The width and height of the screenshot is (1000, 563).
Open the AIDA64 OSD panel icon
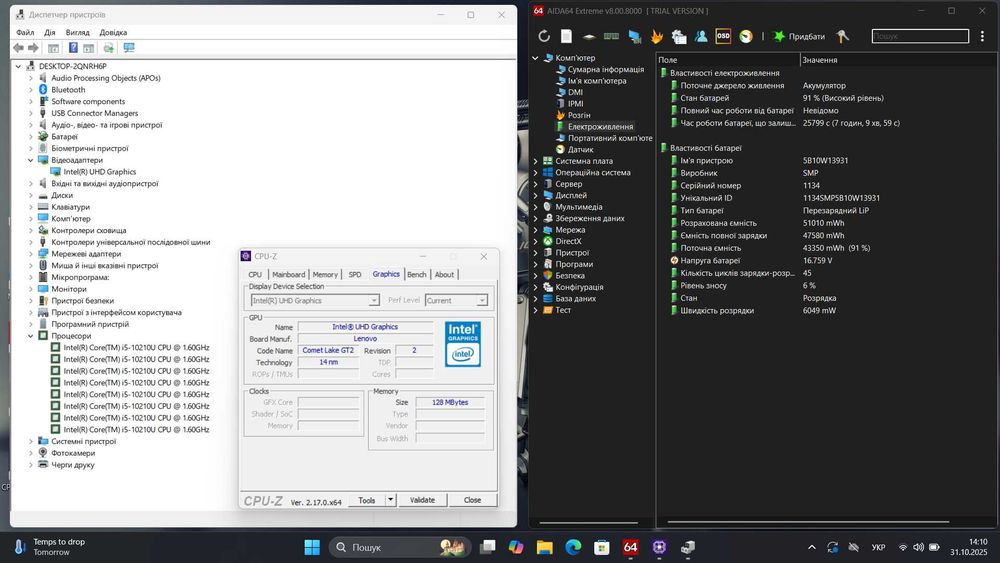(x=723, y=36)
